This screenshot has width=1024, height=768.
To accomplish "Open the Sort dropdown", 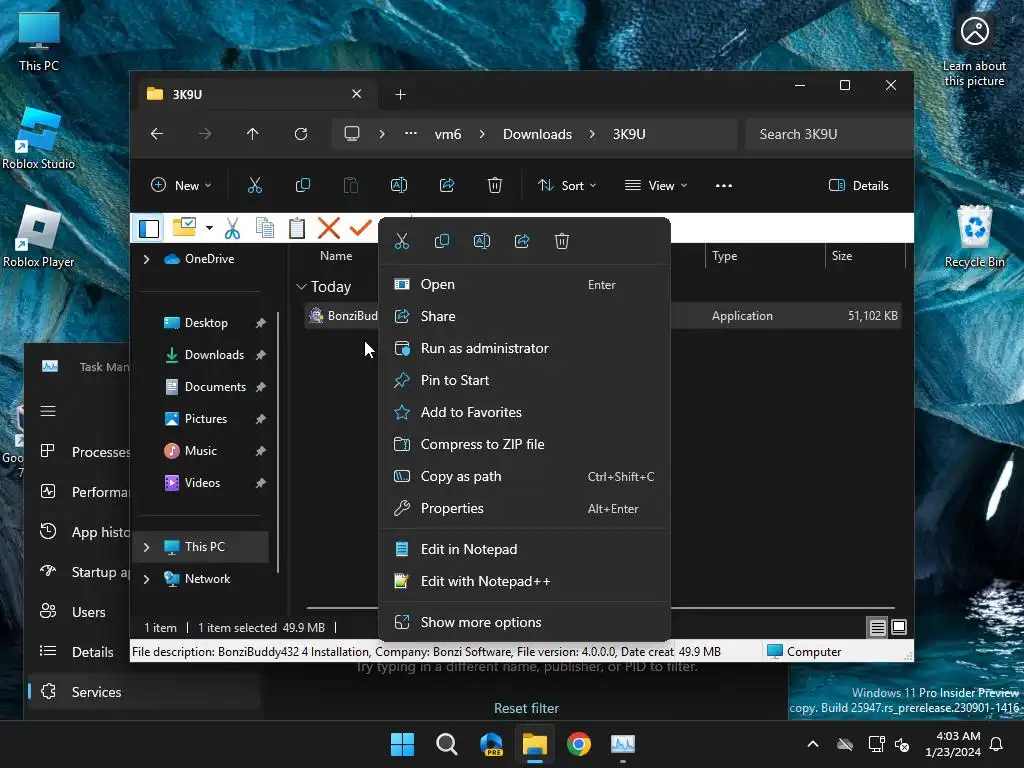I will point(566,185).
